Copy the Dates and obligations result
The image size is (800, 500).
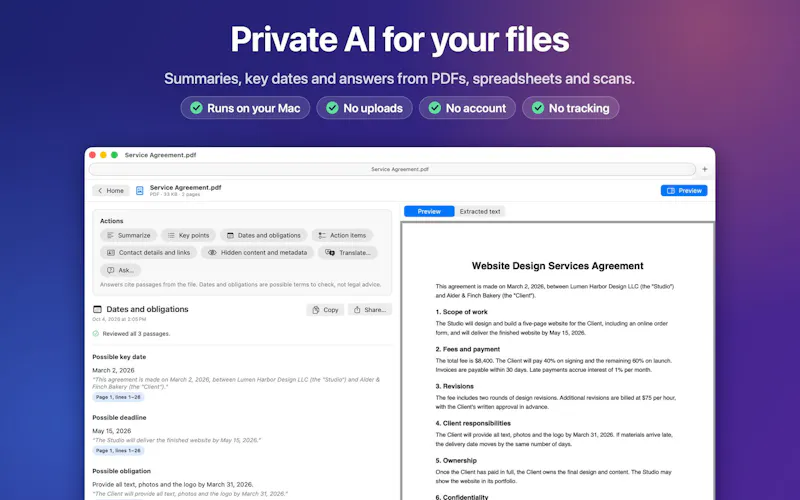pyautogui.click(x=325, y=310)
